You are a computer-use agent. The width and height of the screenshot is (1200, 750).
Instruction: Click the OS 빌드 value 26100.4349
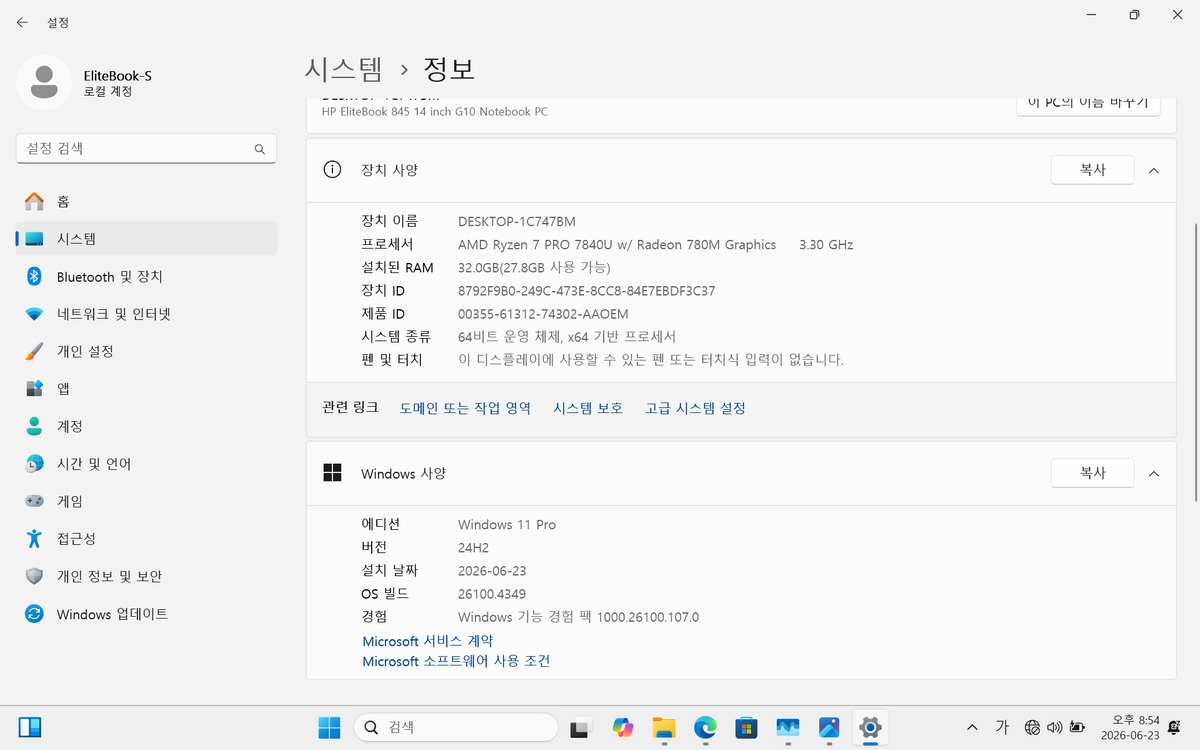coord(492,594)
